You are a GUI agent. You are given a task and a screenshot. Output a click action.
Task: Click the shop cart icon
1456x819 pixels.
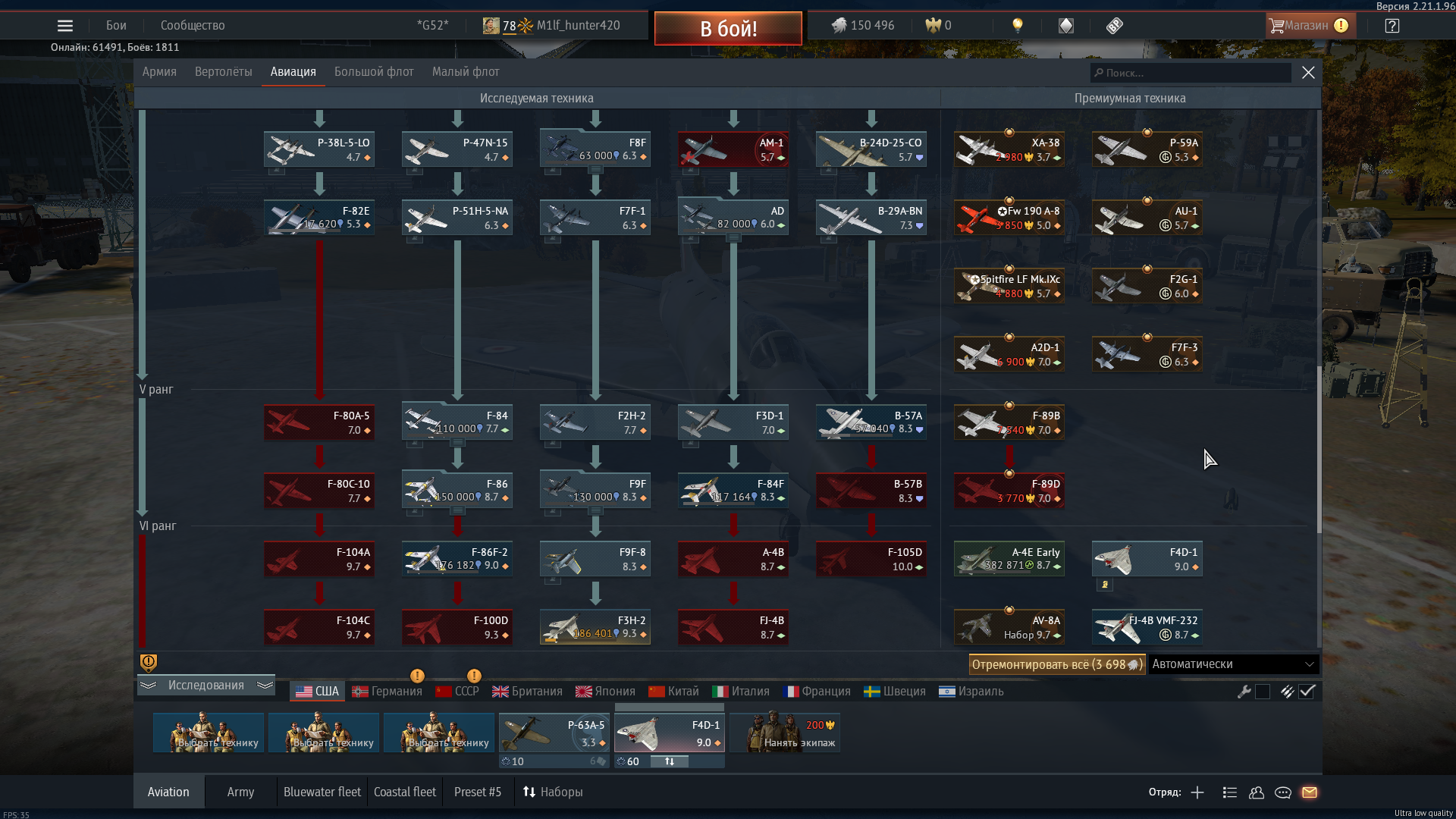point(1276,26)
